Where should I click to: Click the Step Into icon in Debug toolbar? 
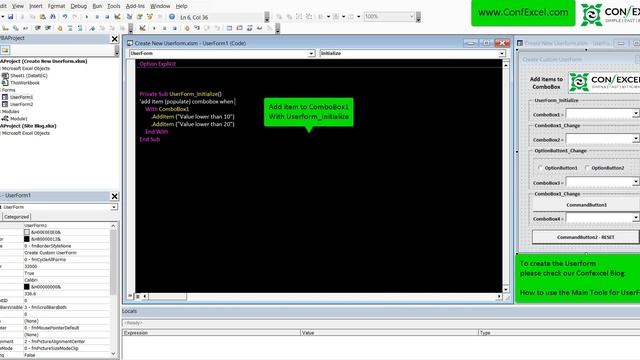coord(197,28)
